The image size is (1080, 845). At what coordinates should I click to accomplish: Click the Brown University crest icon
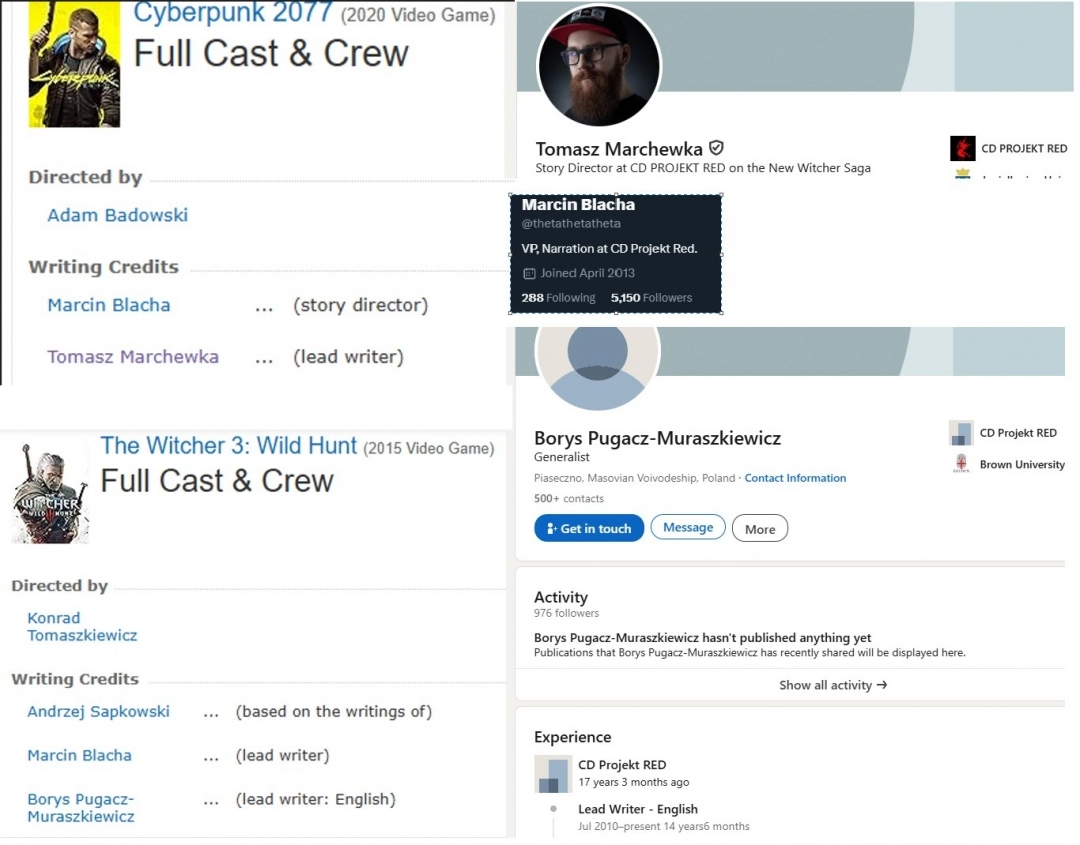[961, 464]
